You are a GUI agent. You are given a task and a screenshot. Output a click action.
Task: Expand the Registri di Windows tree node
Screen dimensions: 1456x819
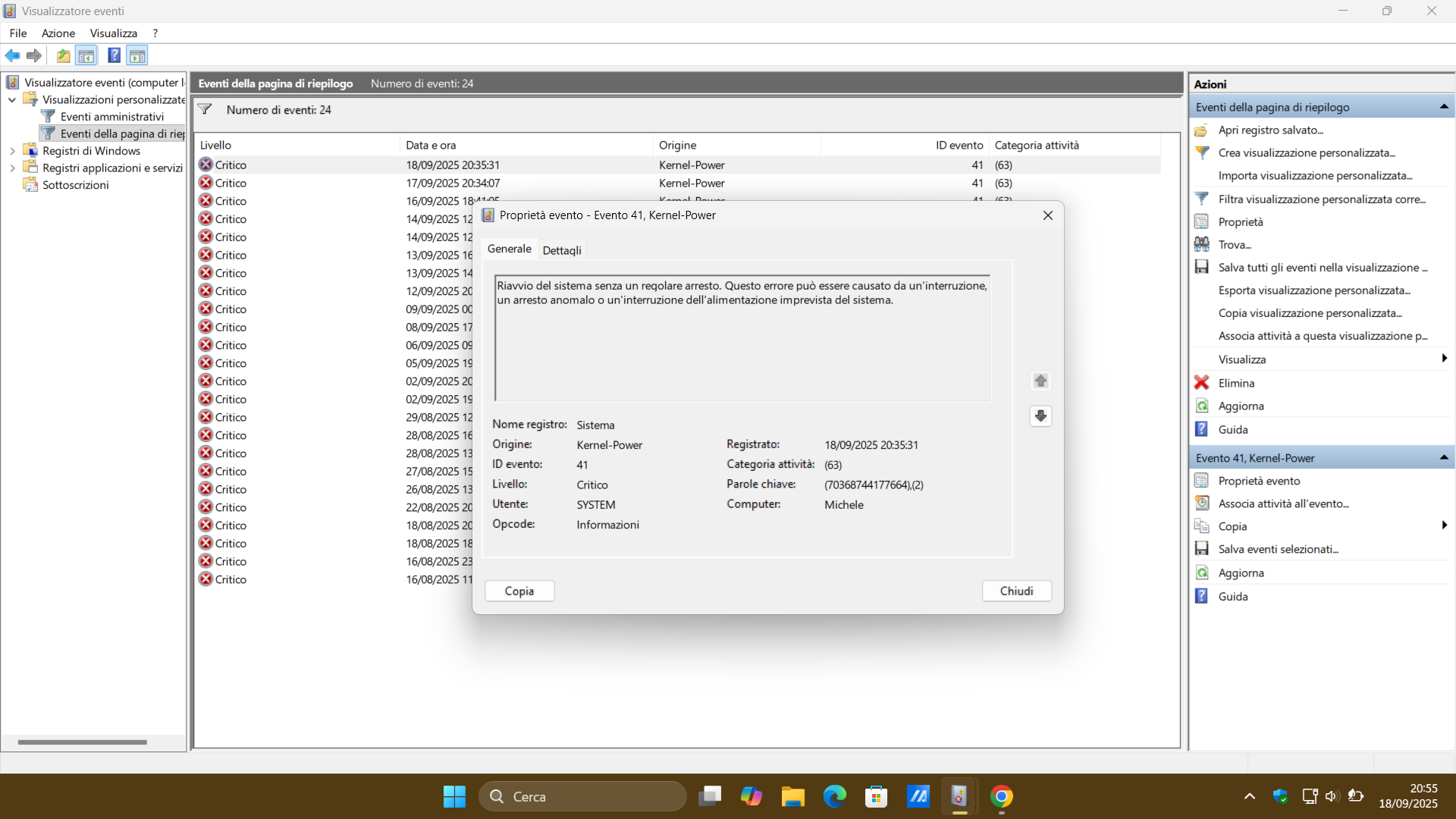point(12,151)
